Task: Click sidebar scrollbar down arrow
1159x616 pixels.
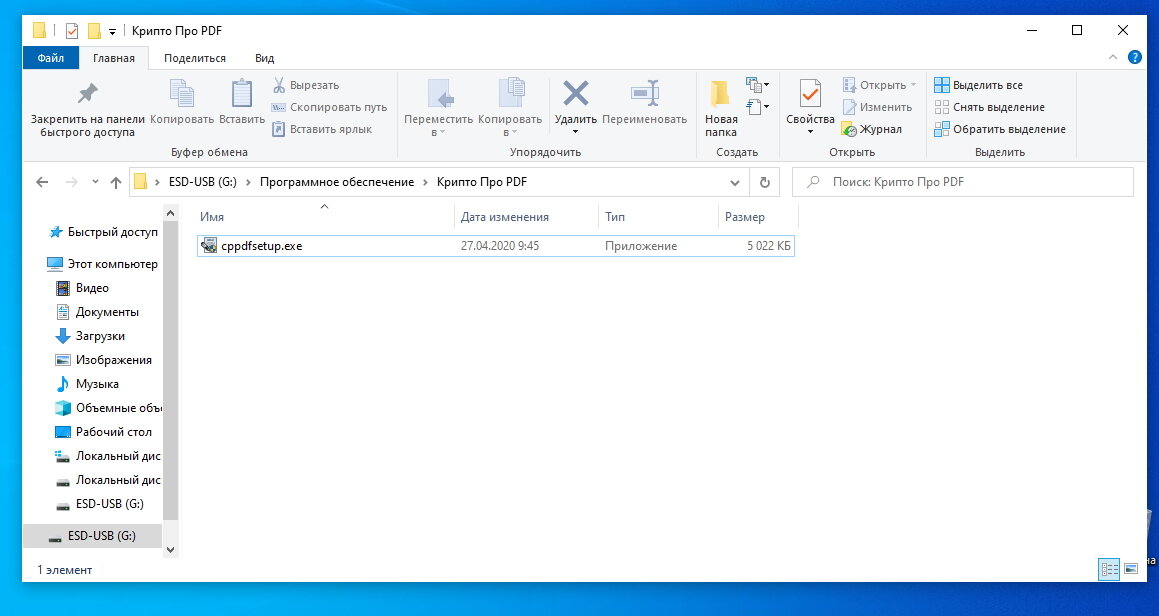Action: 171,549
